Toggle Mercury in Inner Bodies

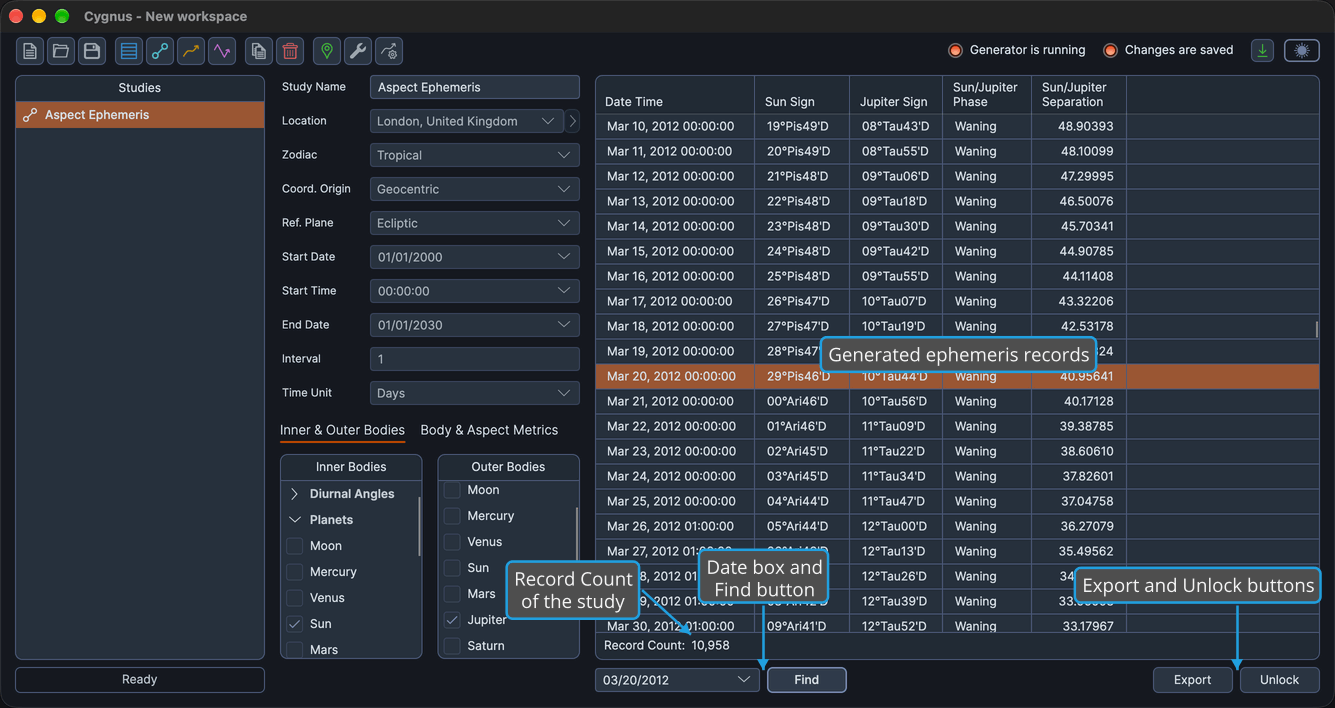pyautogui.click(x=295, y=572)
